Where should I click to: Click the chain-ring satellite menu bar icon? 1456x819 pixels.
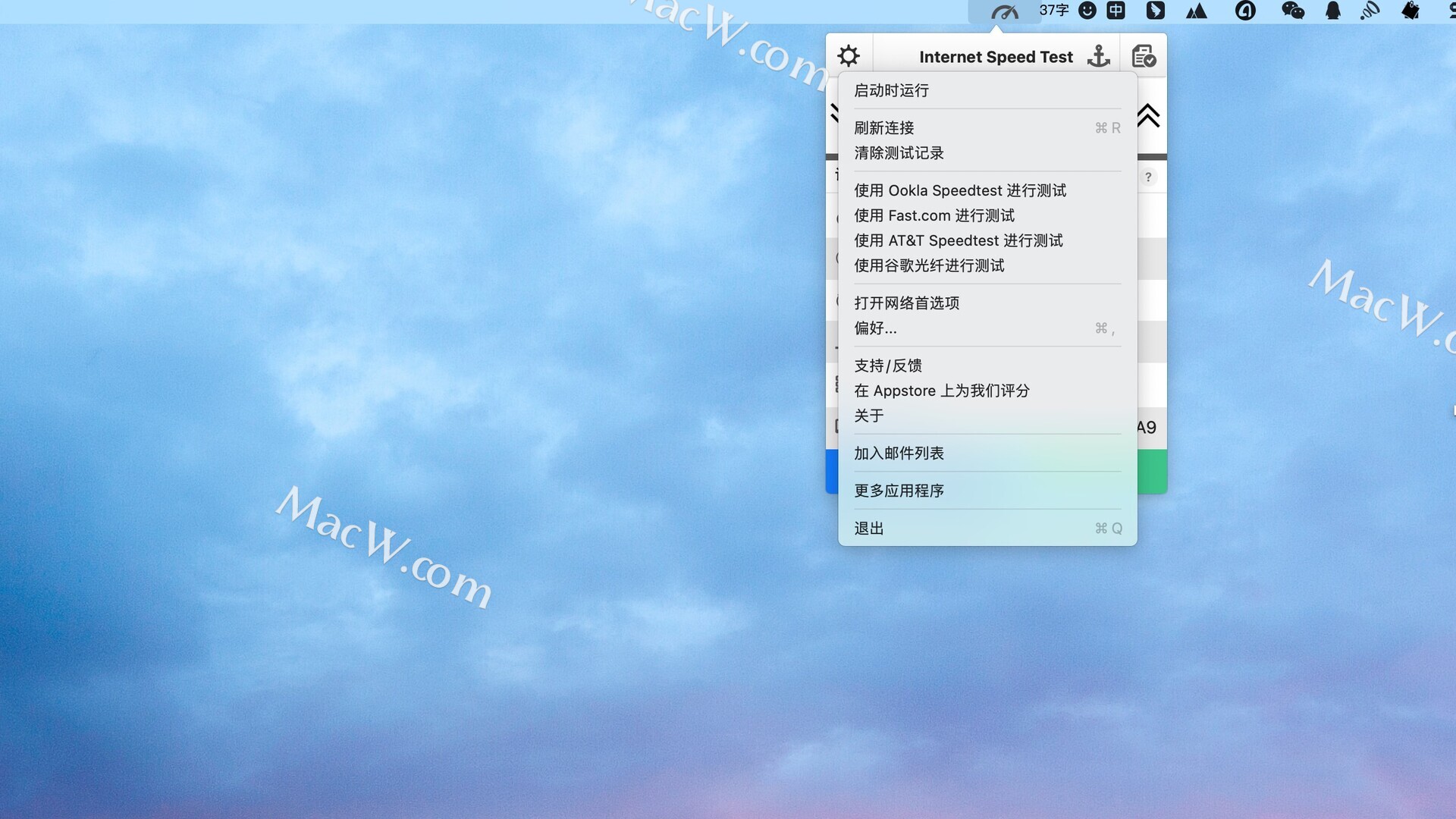[1370, 11]
